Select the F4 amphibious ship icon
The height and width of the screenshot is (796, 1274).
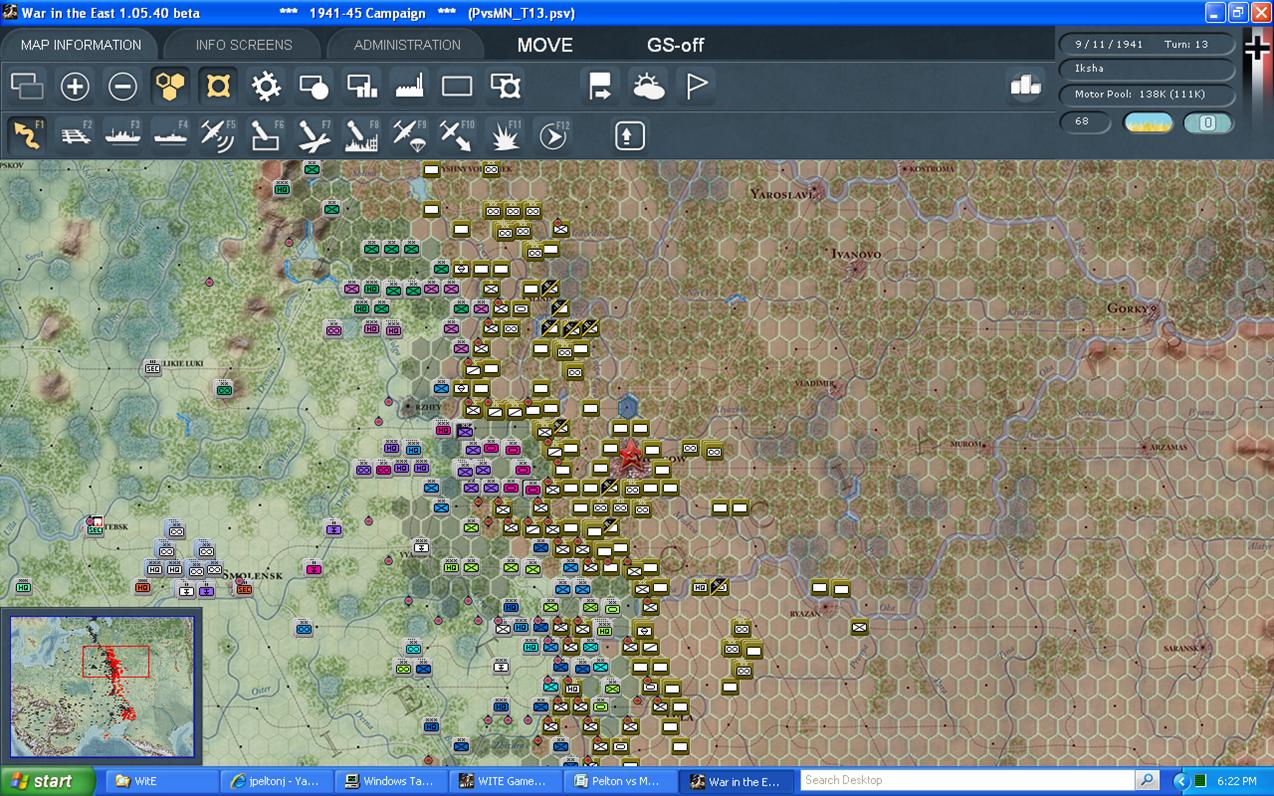click(171, 135)
